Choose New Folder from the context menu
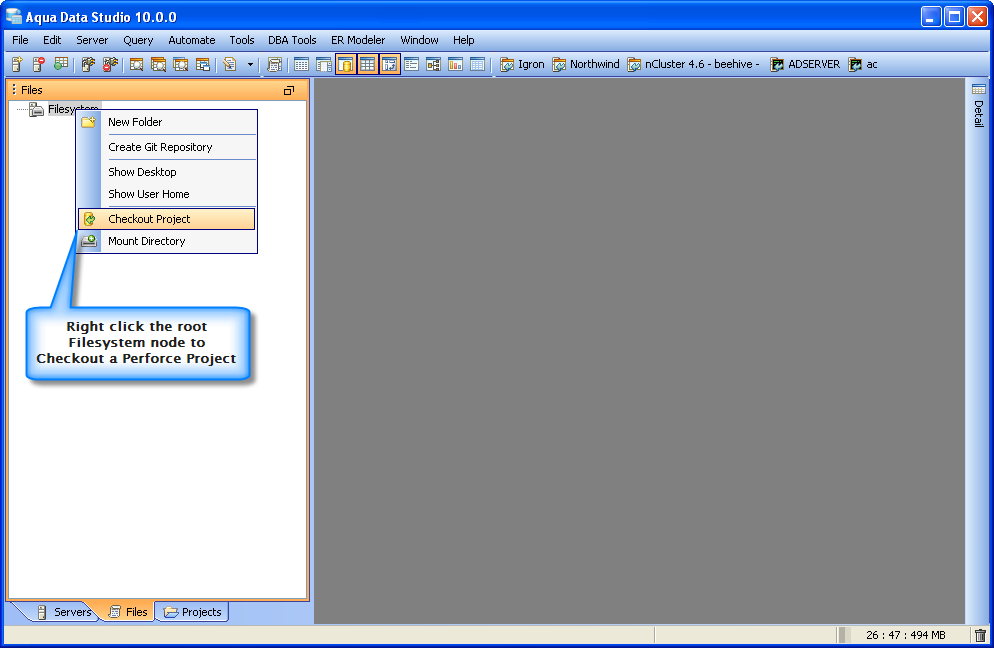 pyautogui.click(x=167, y=122)
